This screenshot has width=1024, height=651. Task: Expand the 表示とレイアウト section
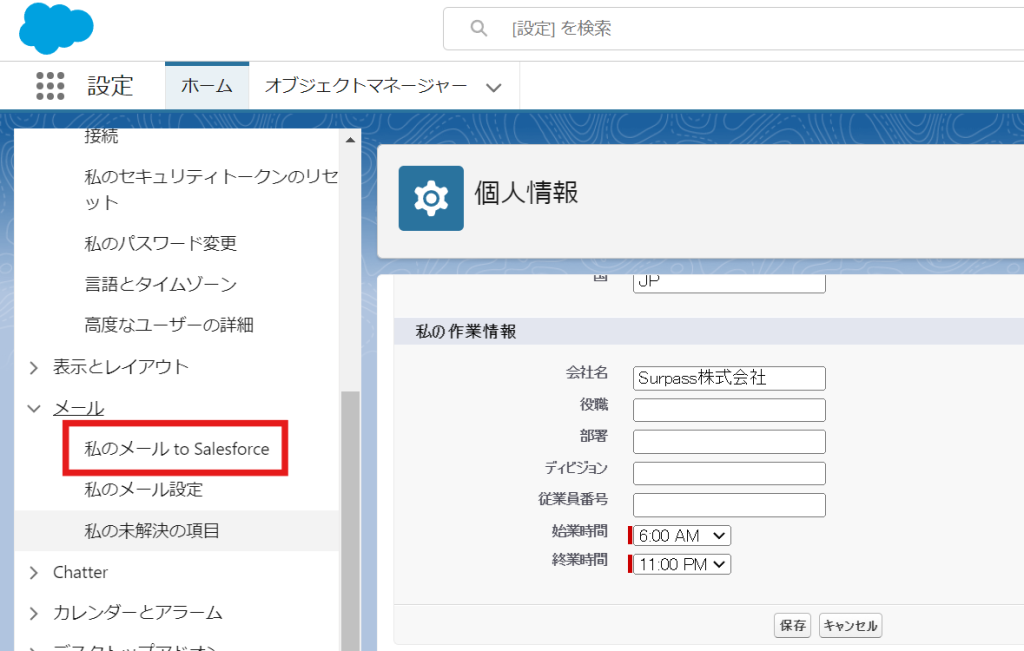coord(33,367)
